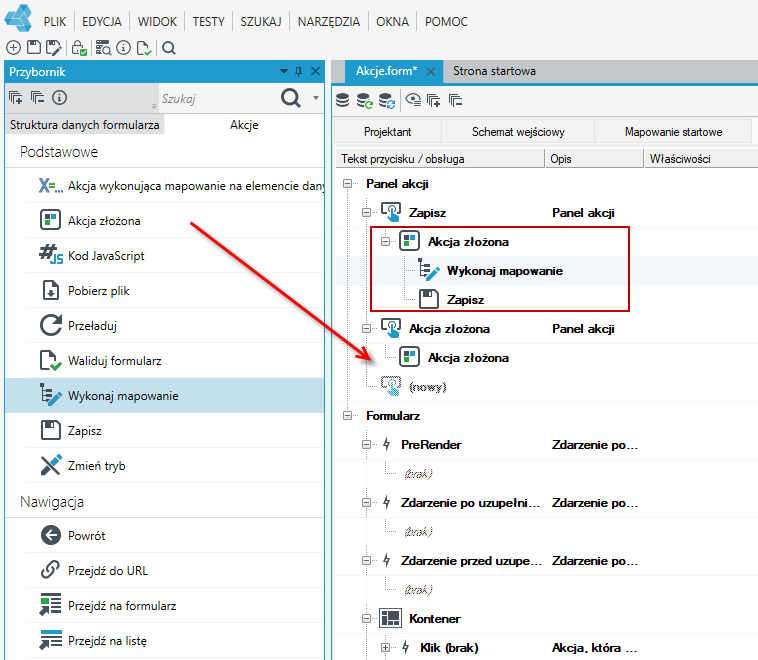Select Kod JavaScript in the toolbox
This screenshot has width=758, height=660.
[175, 256]
